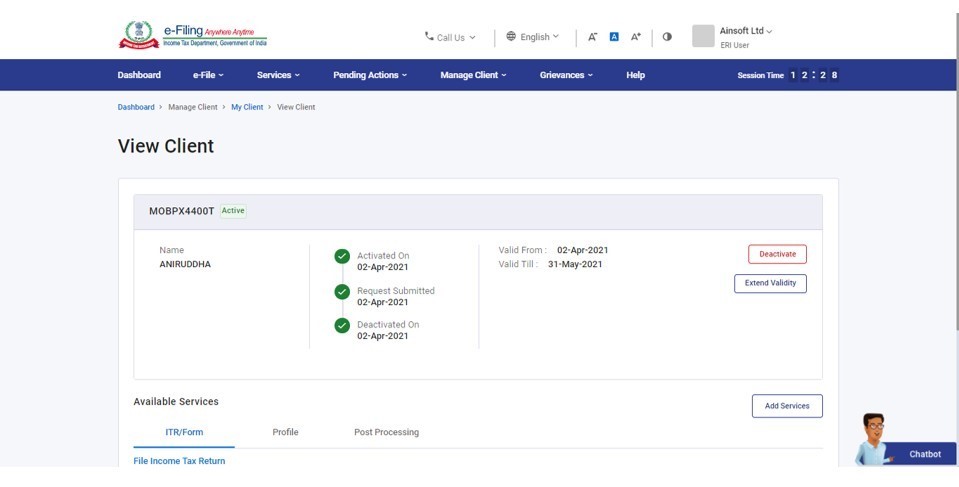Image resolution: width=959 pixels, height=487 pixels.
Task: Open the Manage Client menu
Action: click(473, 75)
